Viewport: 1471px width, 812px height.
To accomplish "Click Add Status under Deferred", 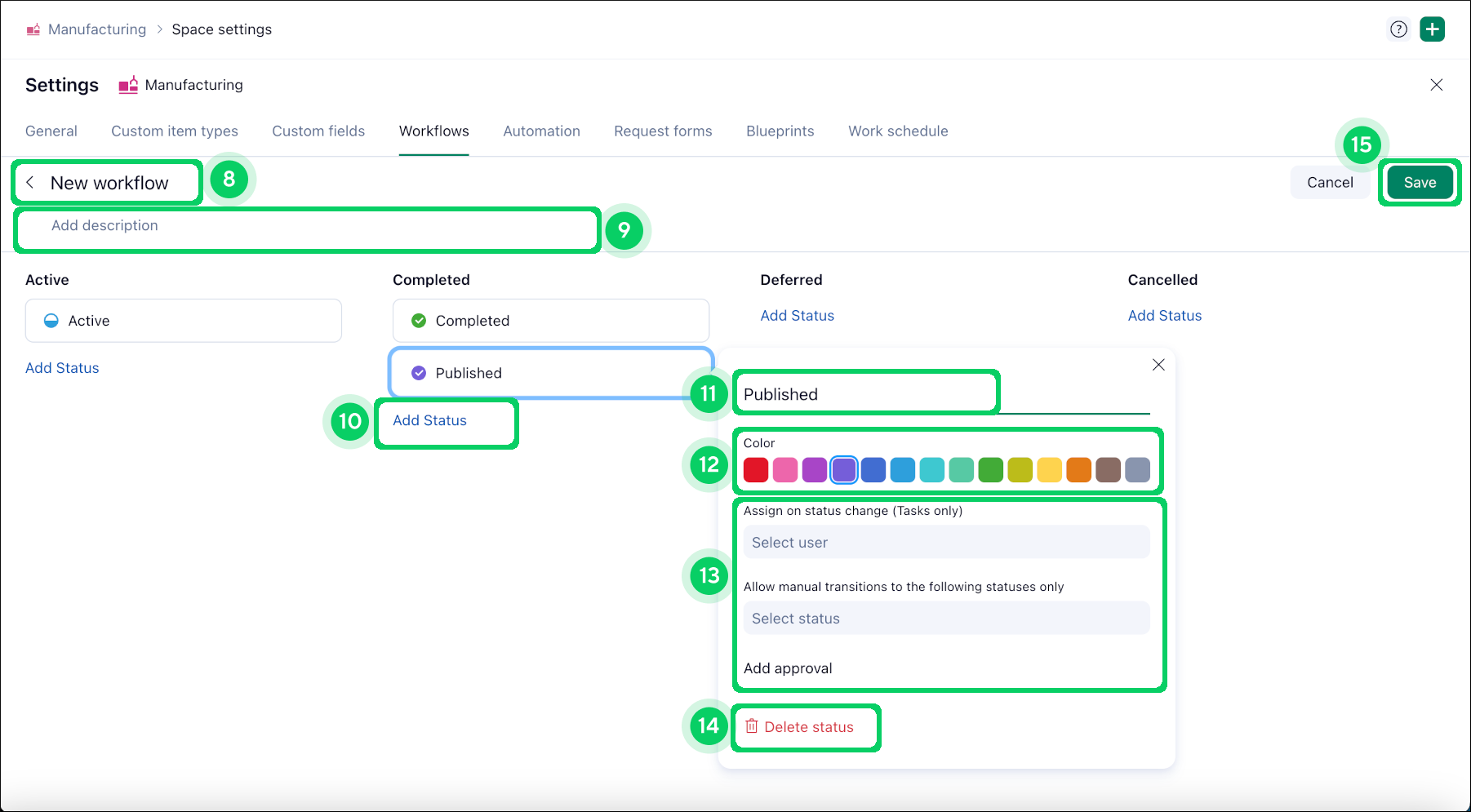I will click(x=797, y=316).
